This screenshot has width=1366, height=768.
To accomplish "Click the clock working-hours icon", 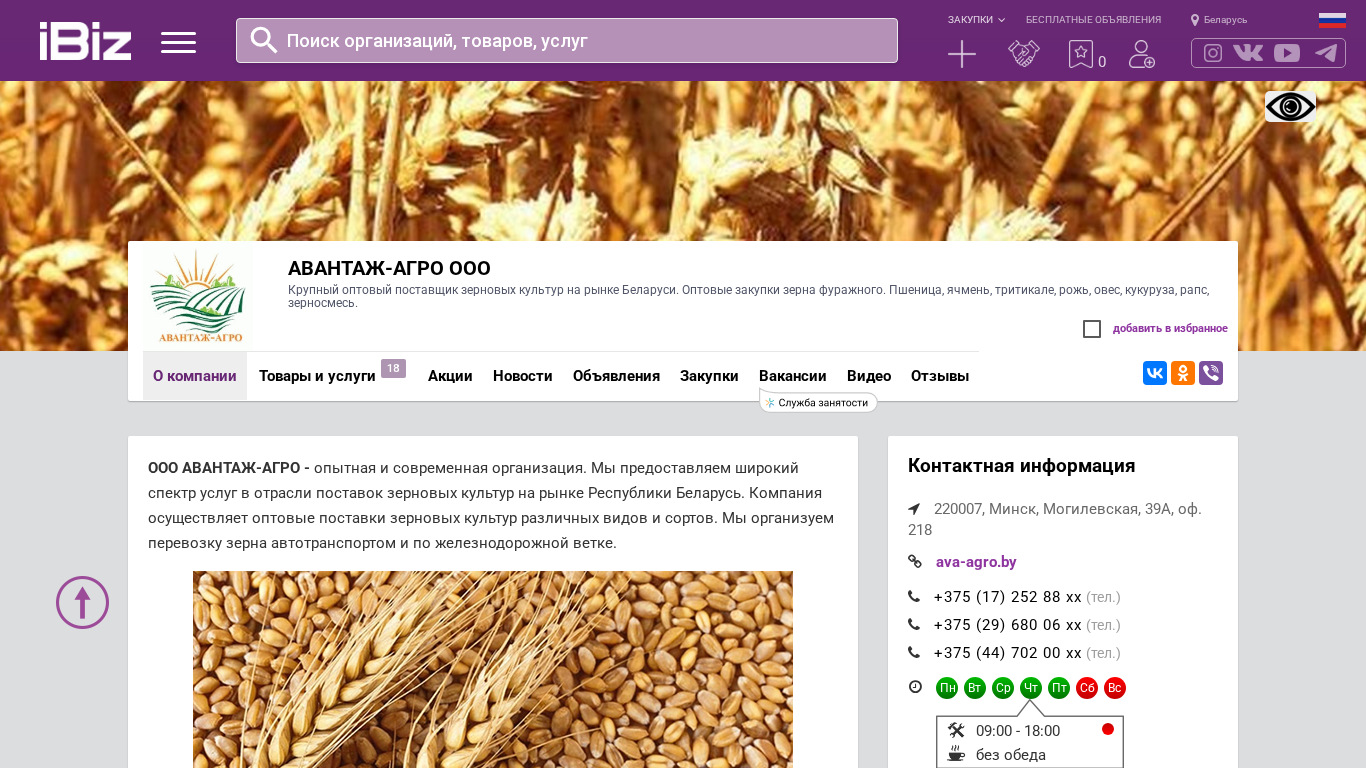I will click(x=915, y=687).
